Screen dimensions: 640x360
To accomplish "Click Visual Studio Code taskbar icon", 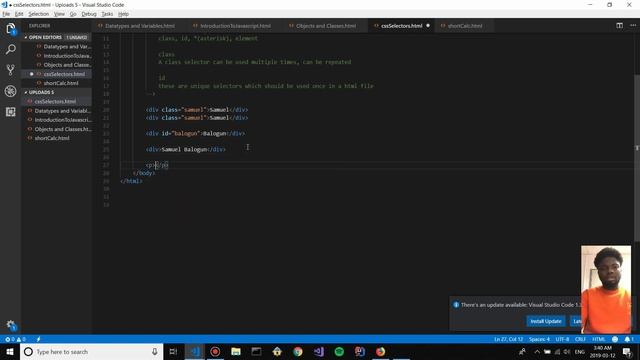I will point(195,351).
